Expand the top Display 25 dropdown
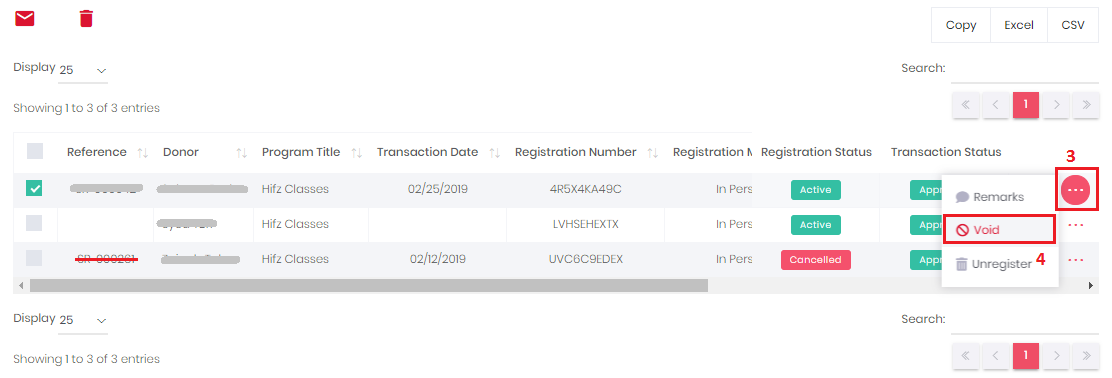Screen dimensions: 1112x378 [83, 70]
